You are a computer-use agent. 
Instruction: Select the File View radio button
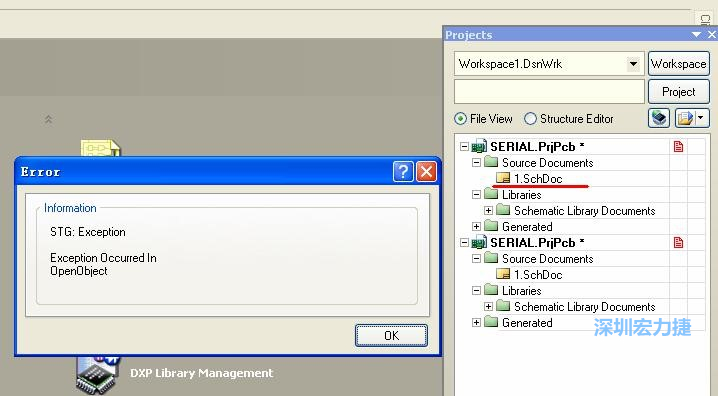tap(461, 119)
